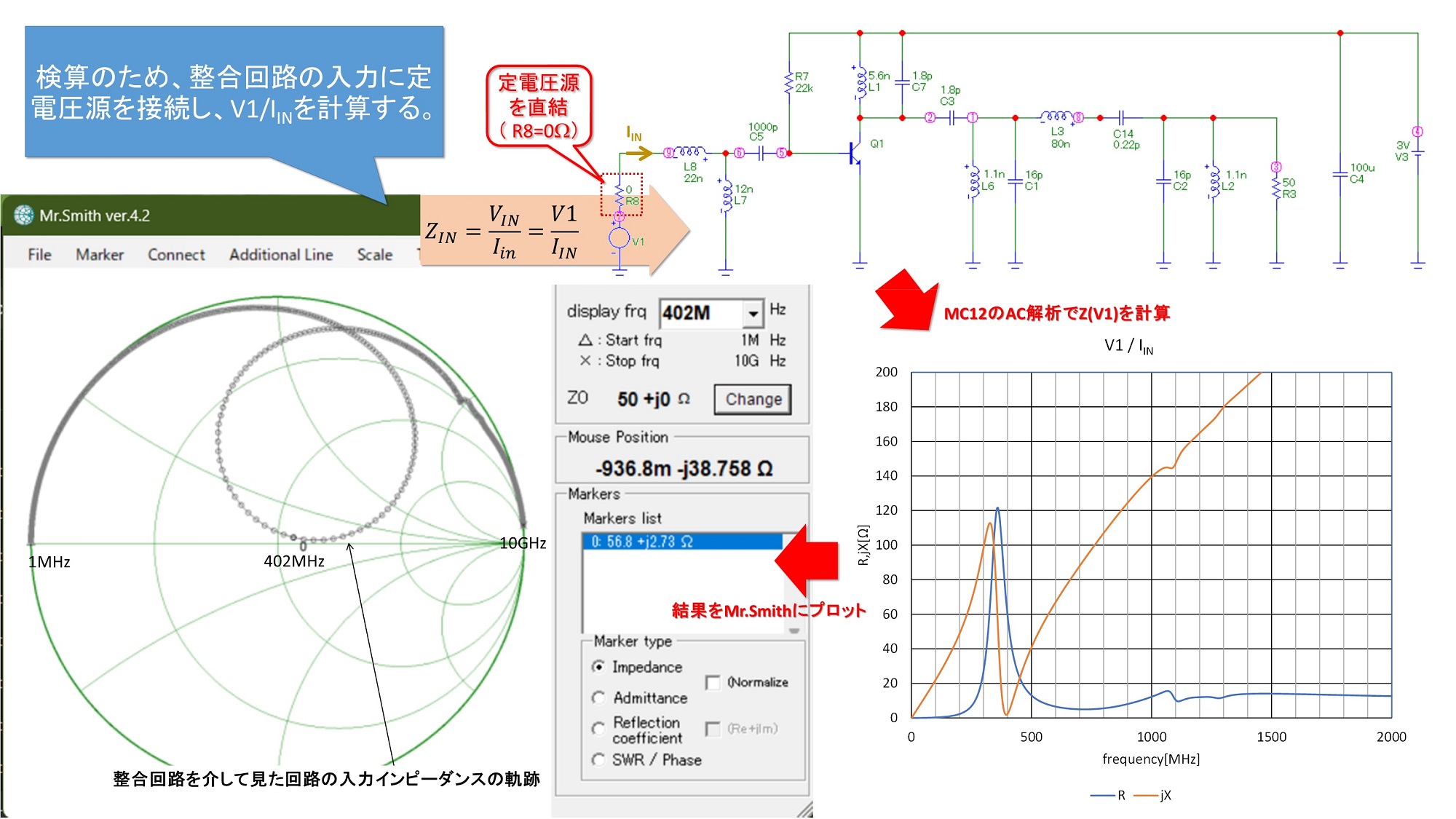The width and height of the screenshot is (1456, 819).
Task: Open the Scale menu
Action: pos(374,255)
